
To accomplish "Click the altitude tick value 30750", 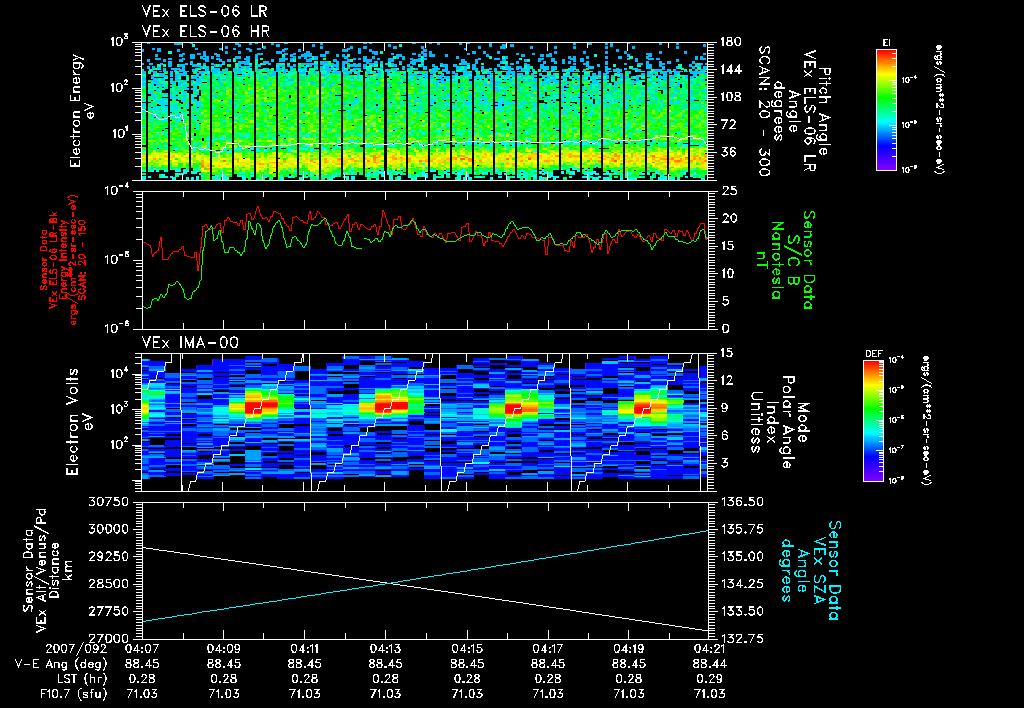I will tap(110, 502).
